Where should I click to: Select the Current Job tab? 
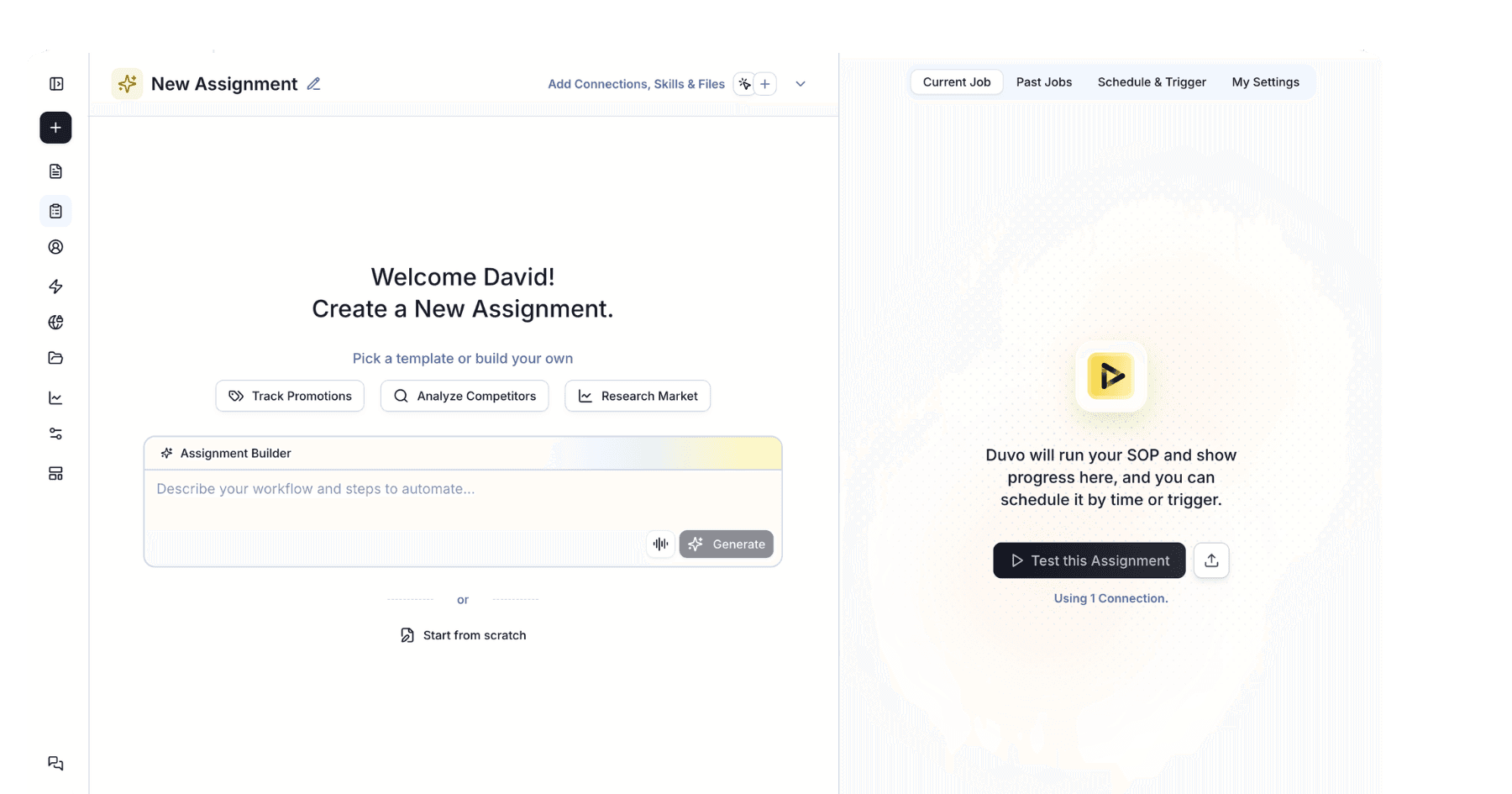point(956,82)
